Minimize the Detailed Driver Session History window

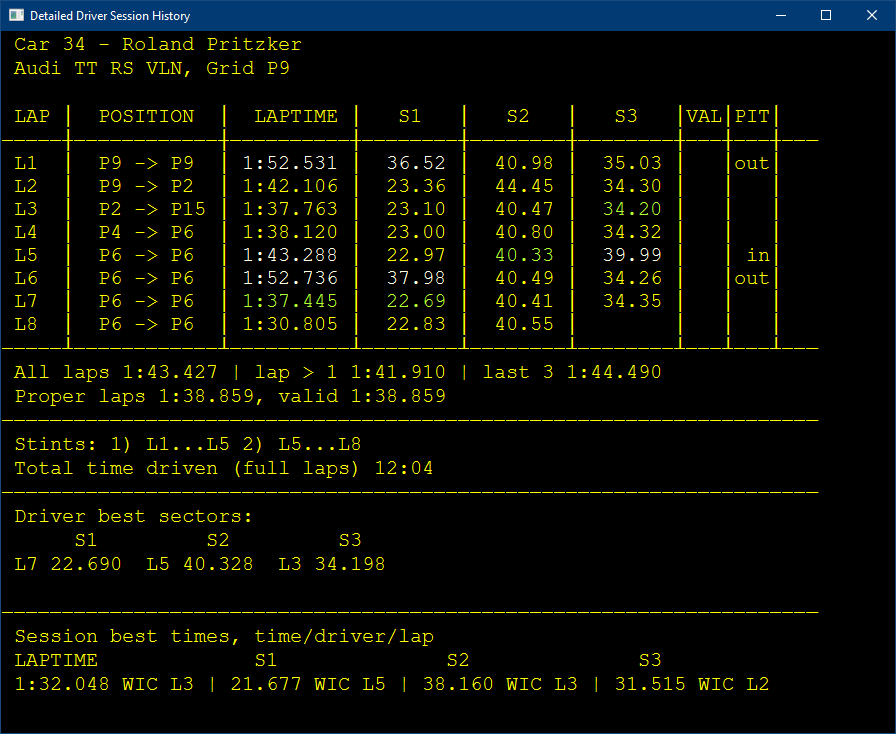tap(780, 15)
